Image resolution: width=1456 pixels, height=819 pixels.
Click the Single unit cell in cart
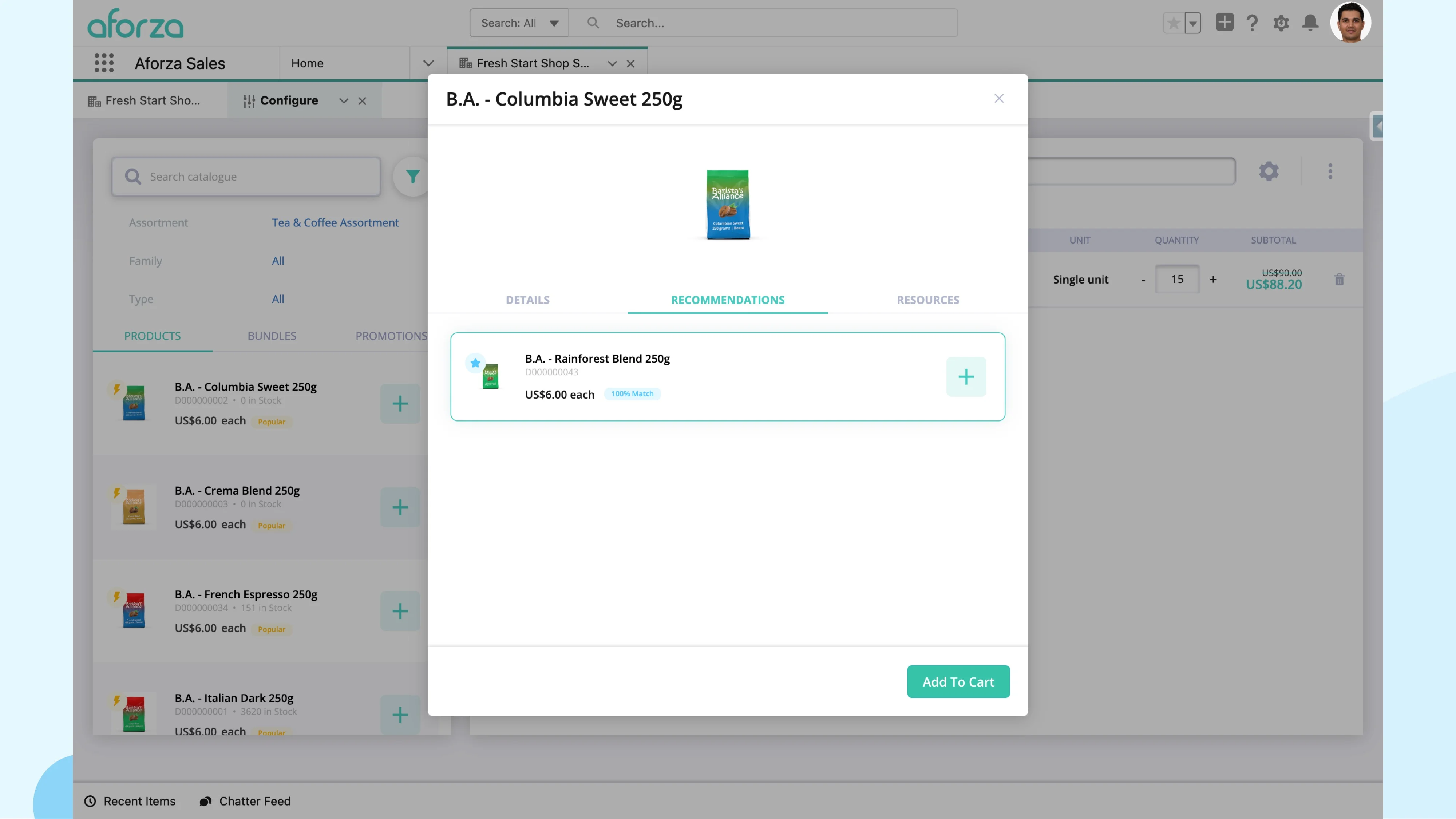click(1080, 280)
